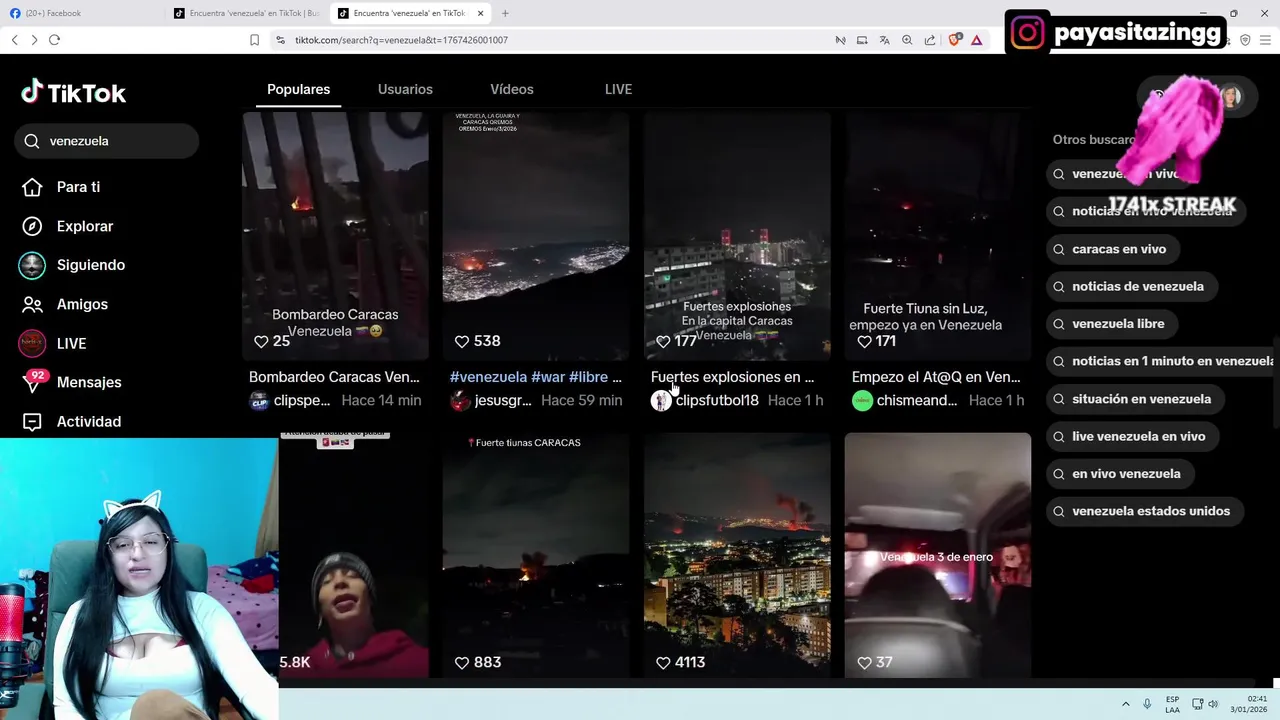The image size is (1280, 720).
Task: Open the 'Empezo el At@Q en Ven...' caption
Action: pos(936,377)
